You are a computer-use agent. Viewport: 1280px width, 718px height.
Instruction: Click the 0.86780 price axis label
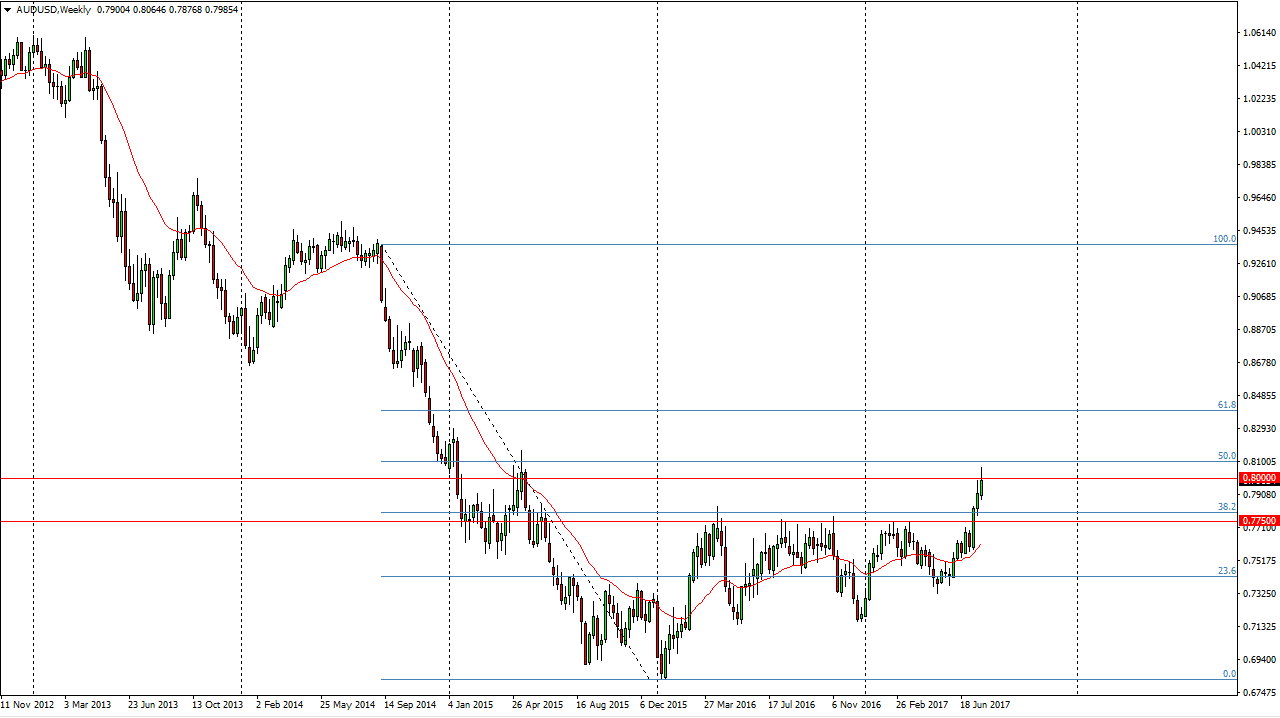(x=1260, y=363)
